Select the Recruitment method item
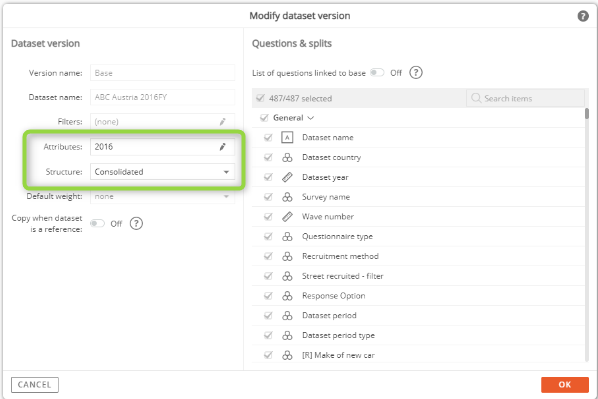Screen dimensions: 598x399 pos(340,256)
